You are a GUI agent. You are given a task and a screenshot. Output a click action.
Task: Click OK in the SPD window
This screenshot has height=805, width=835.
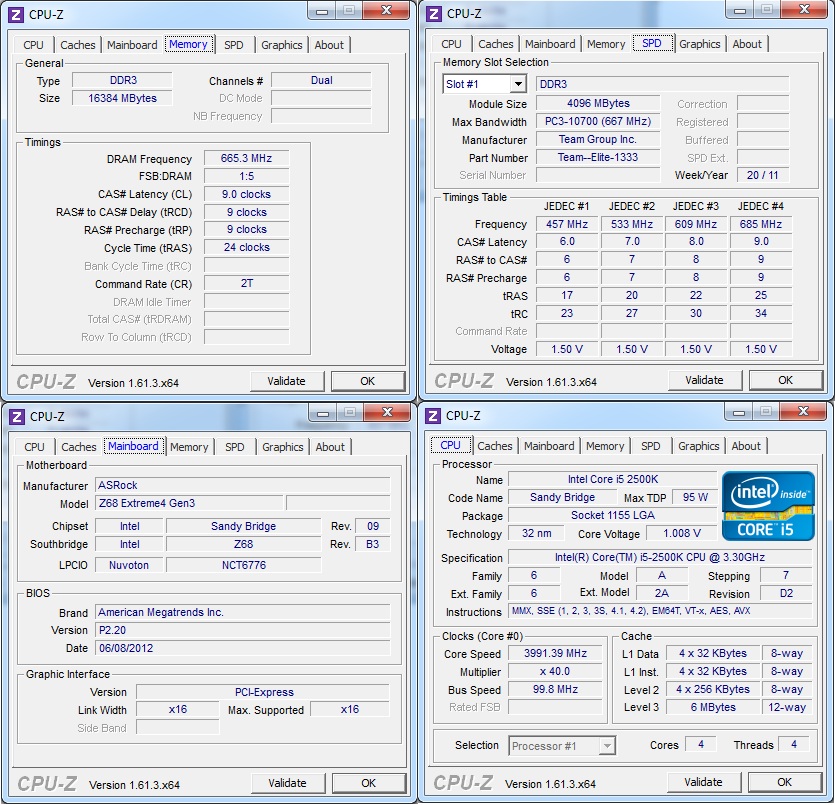(x=785, y=380)
